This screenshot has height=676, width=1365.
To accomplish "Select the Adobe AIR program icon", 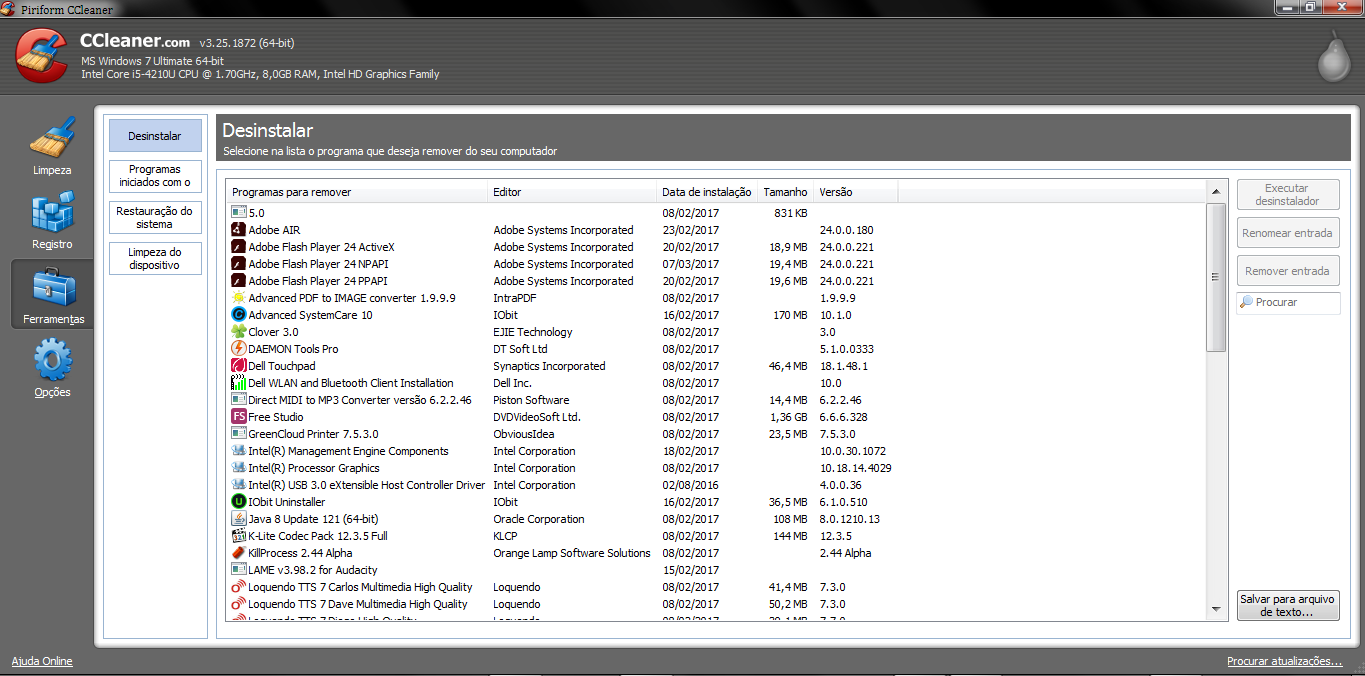I will 239,230.
